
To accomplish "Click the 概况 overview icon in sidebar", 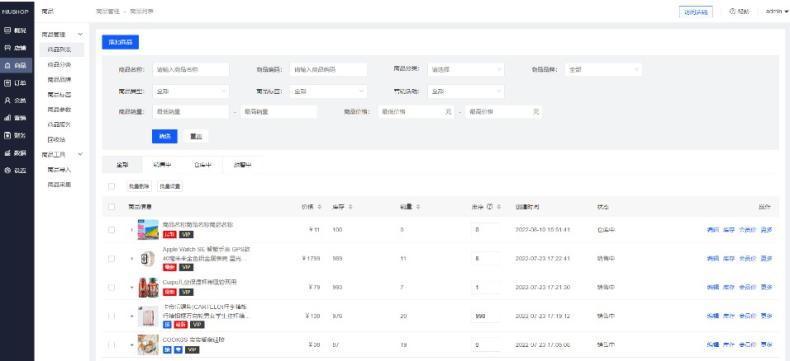I will (7, 30).
